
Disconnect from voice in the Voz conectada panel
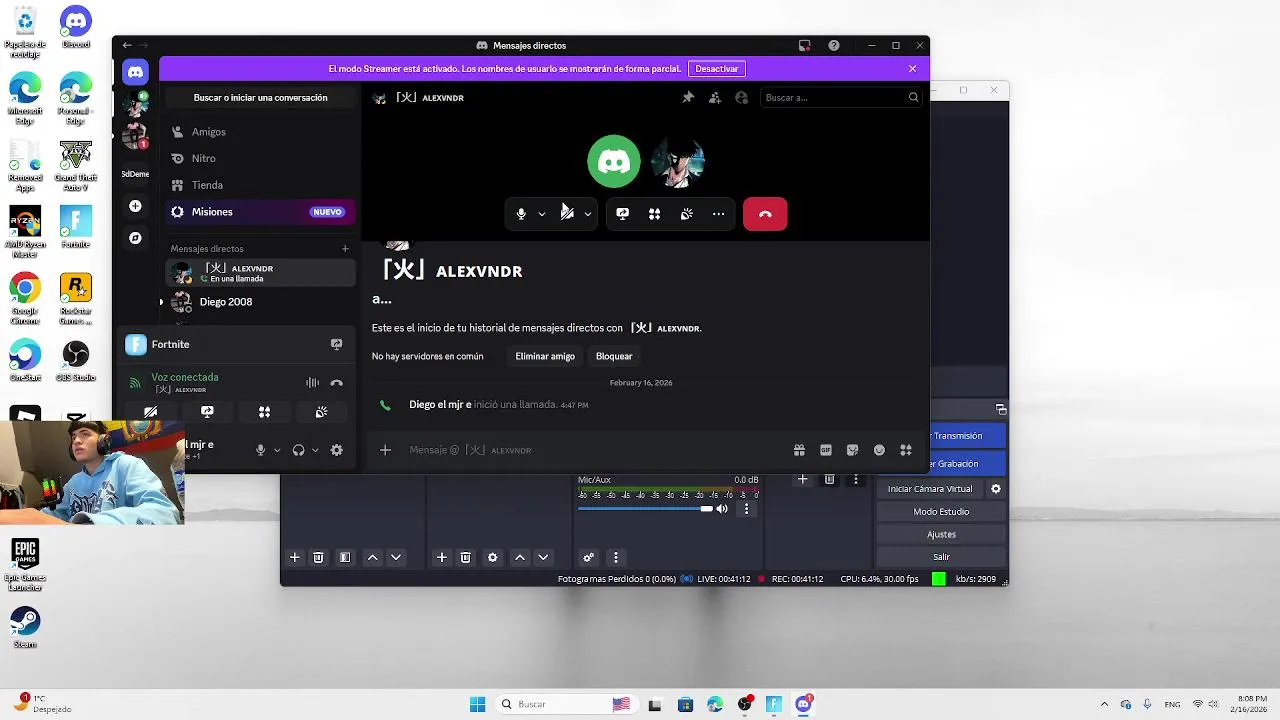point(336,383)
